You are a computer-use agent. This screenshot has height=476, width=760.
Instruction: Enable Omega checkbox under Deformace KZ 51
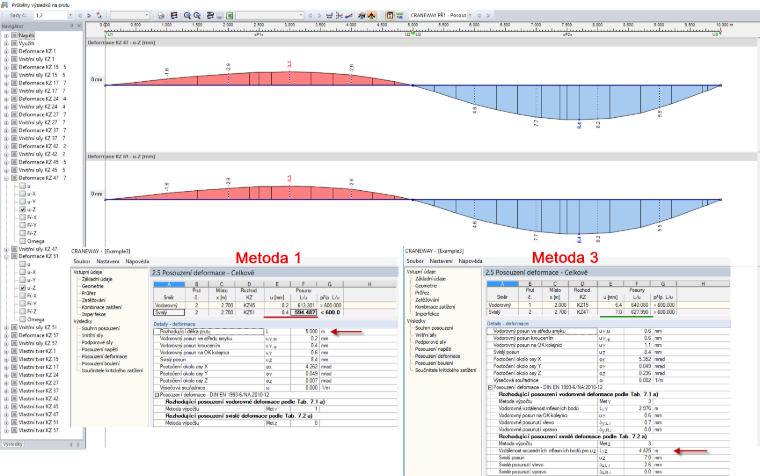point(22,319)
